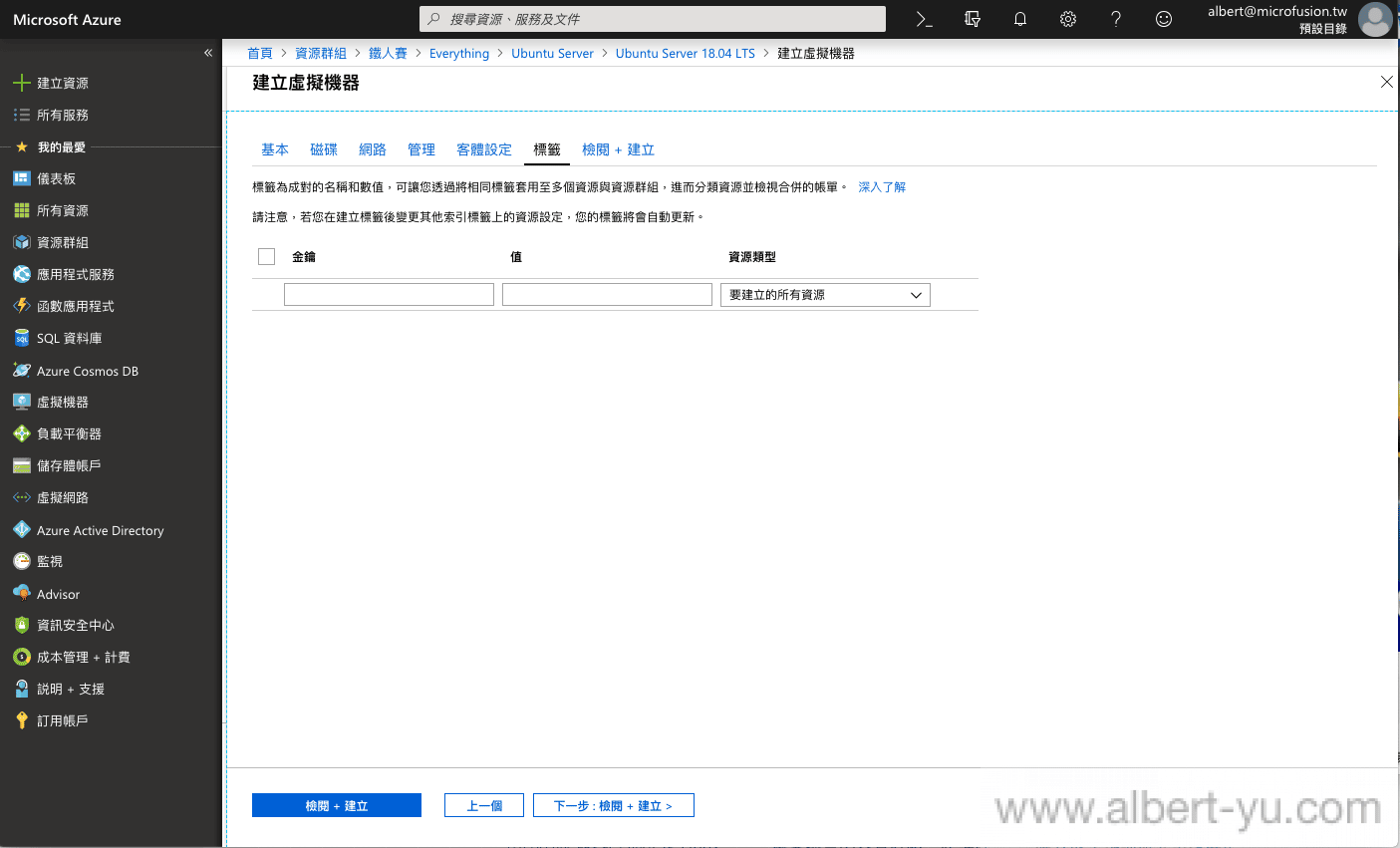
Task: Click the 上一個 previous button
Action: coord(484,805)
